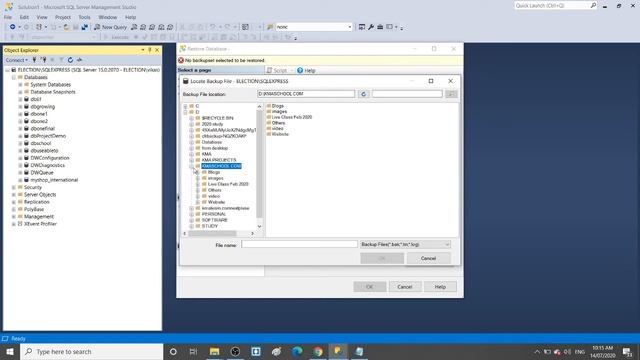Click the Refresh icon in Object Explorer
640x360 pixels.
click(70, 60)
